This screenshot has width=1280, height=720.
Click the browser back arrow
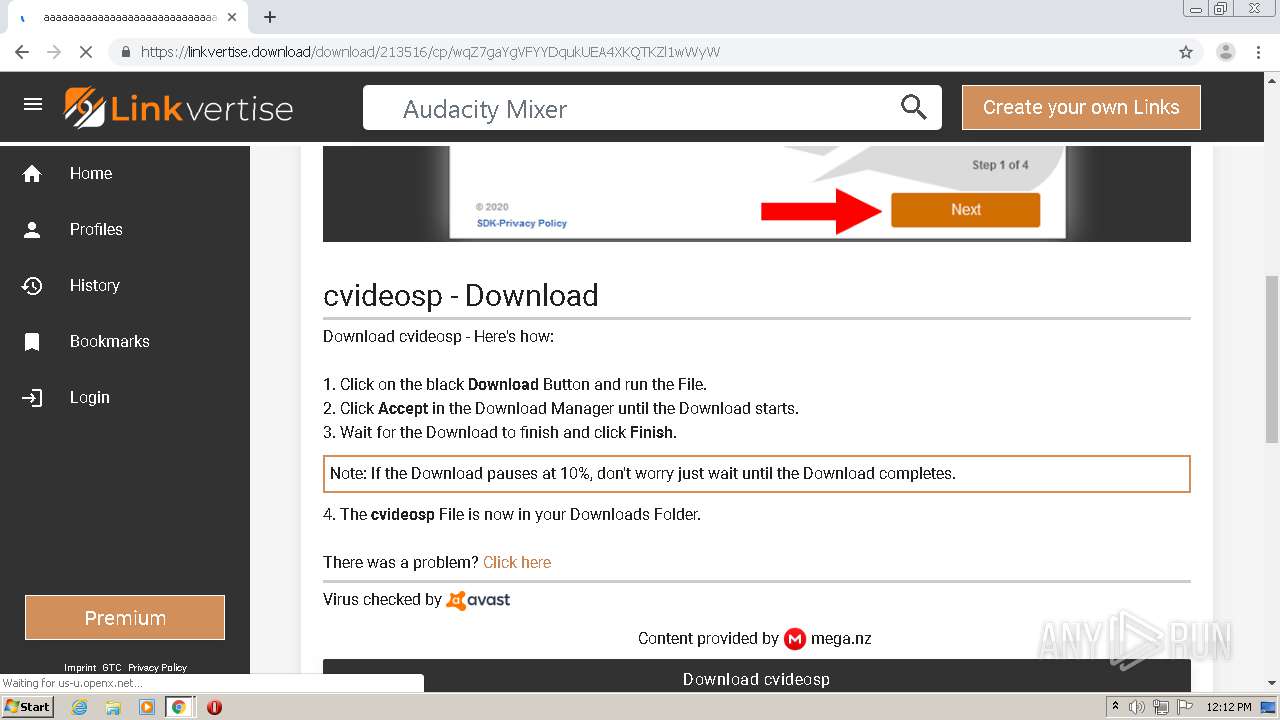click(22, 52)
